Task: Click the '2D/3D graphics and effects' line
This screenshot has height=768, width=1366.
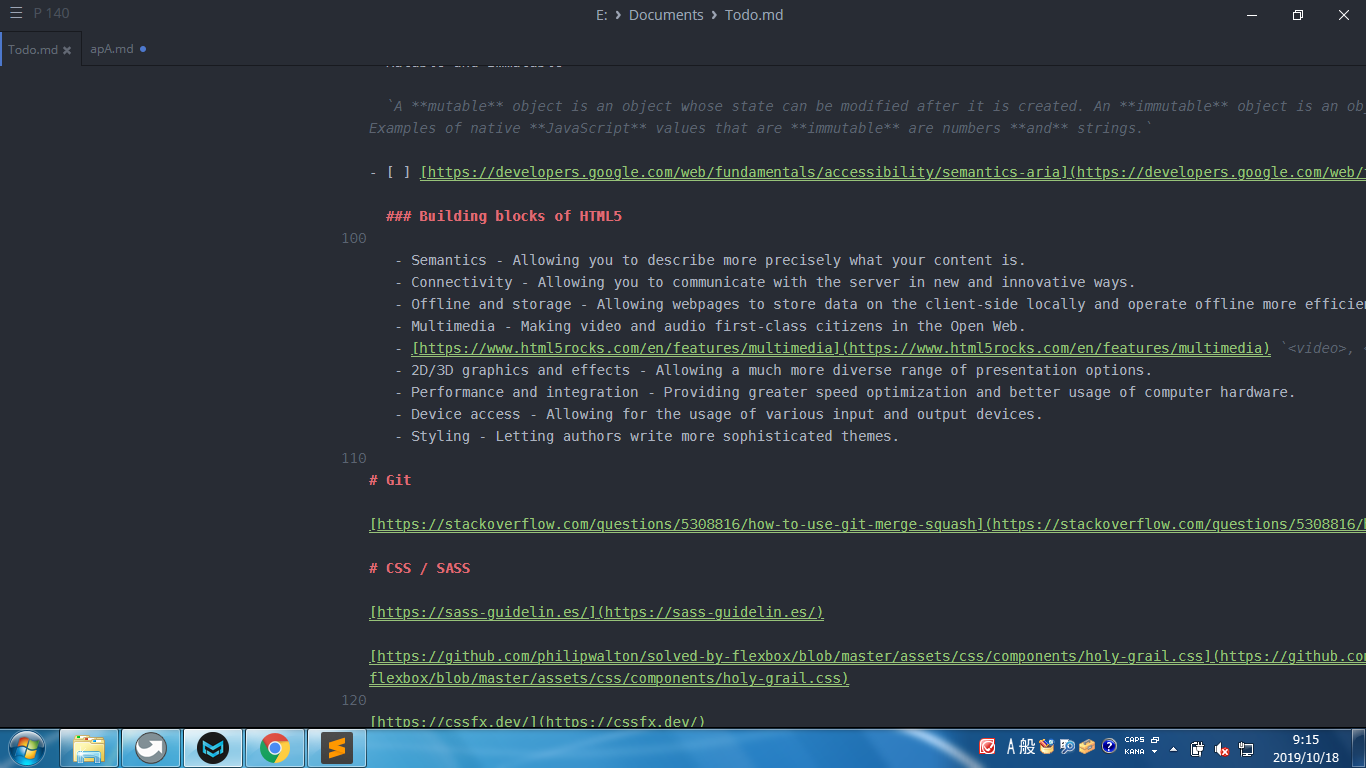Action: click(773, 370)
